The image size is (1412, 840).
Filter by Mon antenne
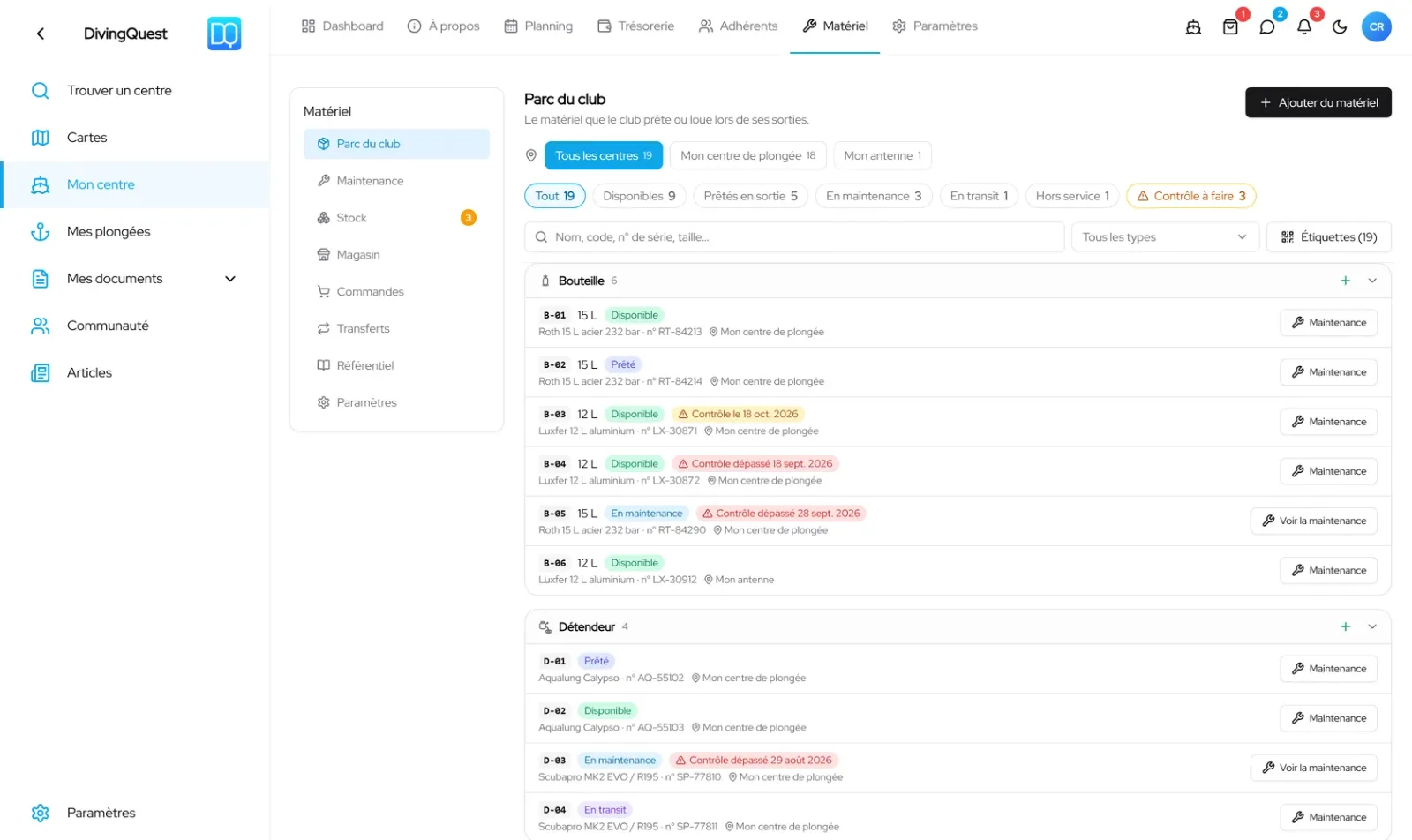point(882,155)
